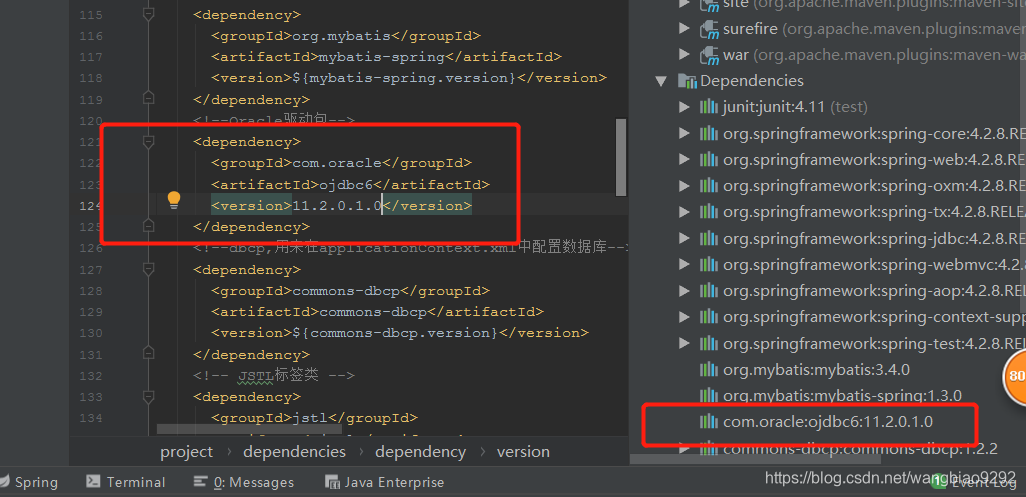Expand the spring-context-support dependency node
The width and height of the screenshot is (1026, 497).
pyautogui.click(x=684, y=317)
